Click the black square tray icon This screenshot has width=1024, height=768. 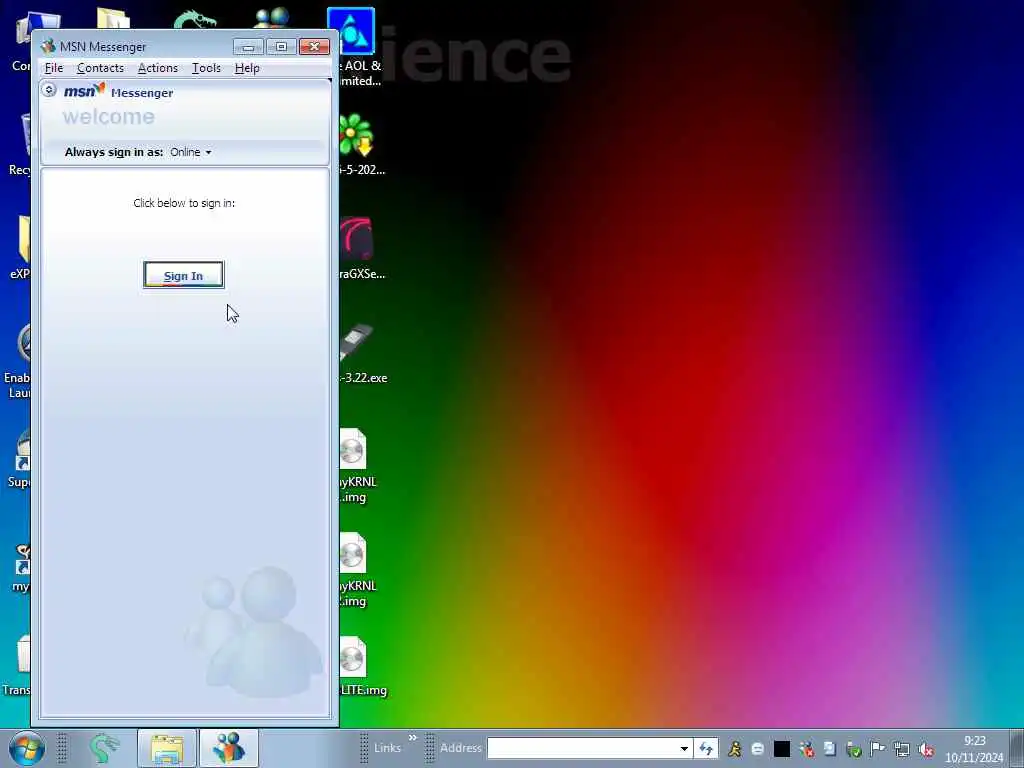pos(782,749)
